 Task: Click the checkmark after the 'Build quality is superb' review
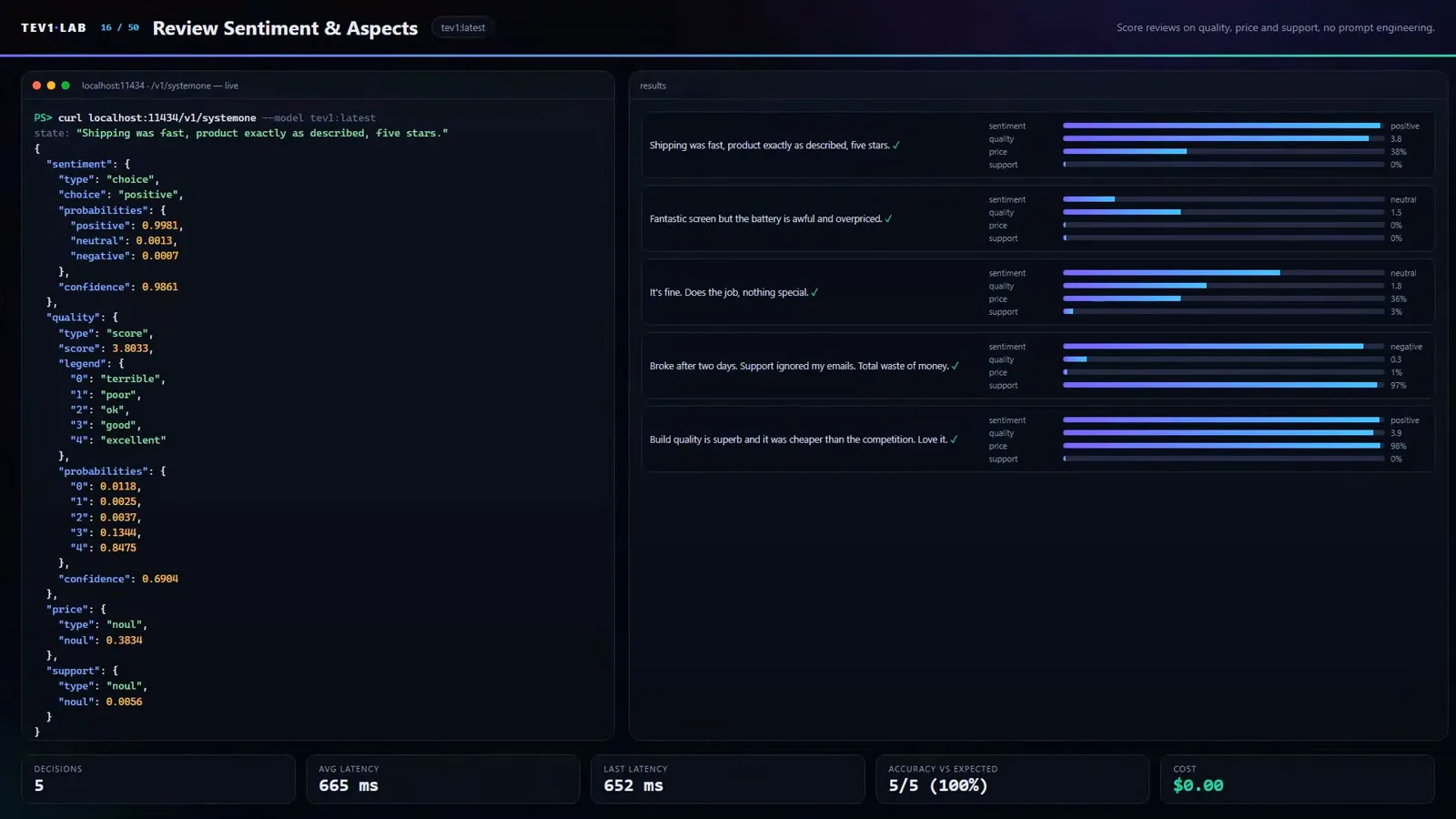tap(954, 440)
